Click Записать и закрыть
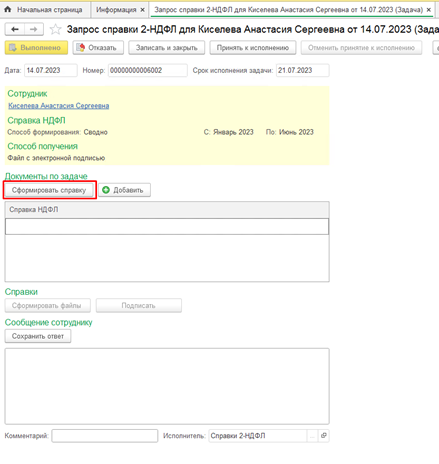This screenshot has height=464, width=439. [166, 48]
